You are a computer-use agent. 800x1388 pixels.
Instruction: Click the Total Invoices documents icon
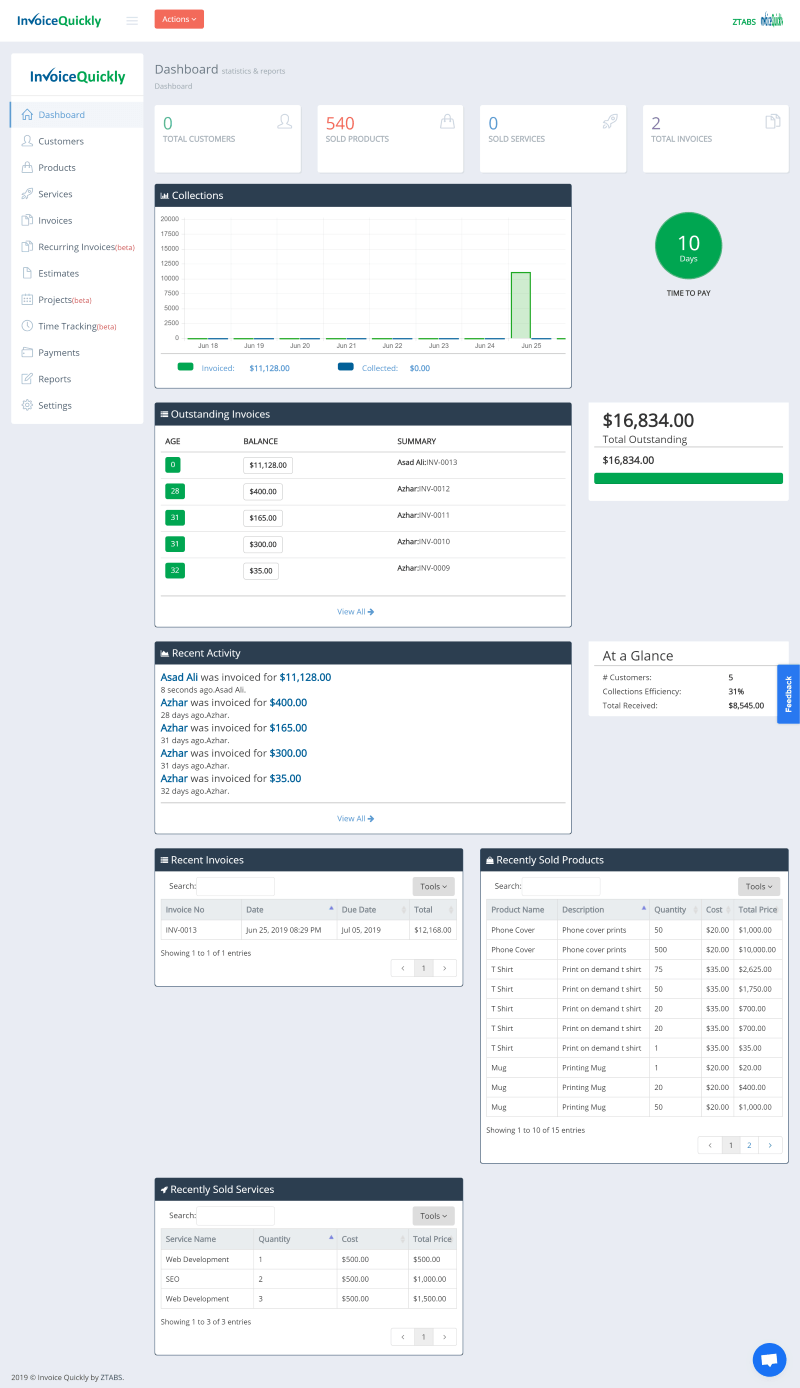point(773,121)
